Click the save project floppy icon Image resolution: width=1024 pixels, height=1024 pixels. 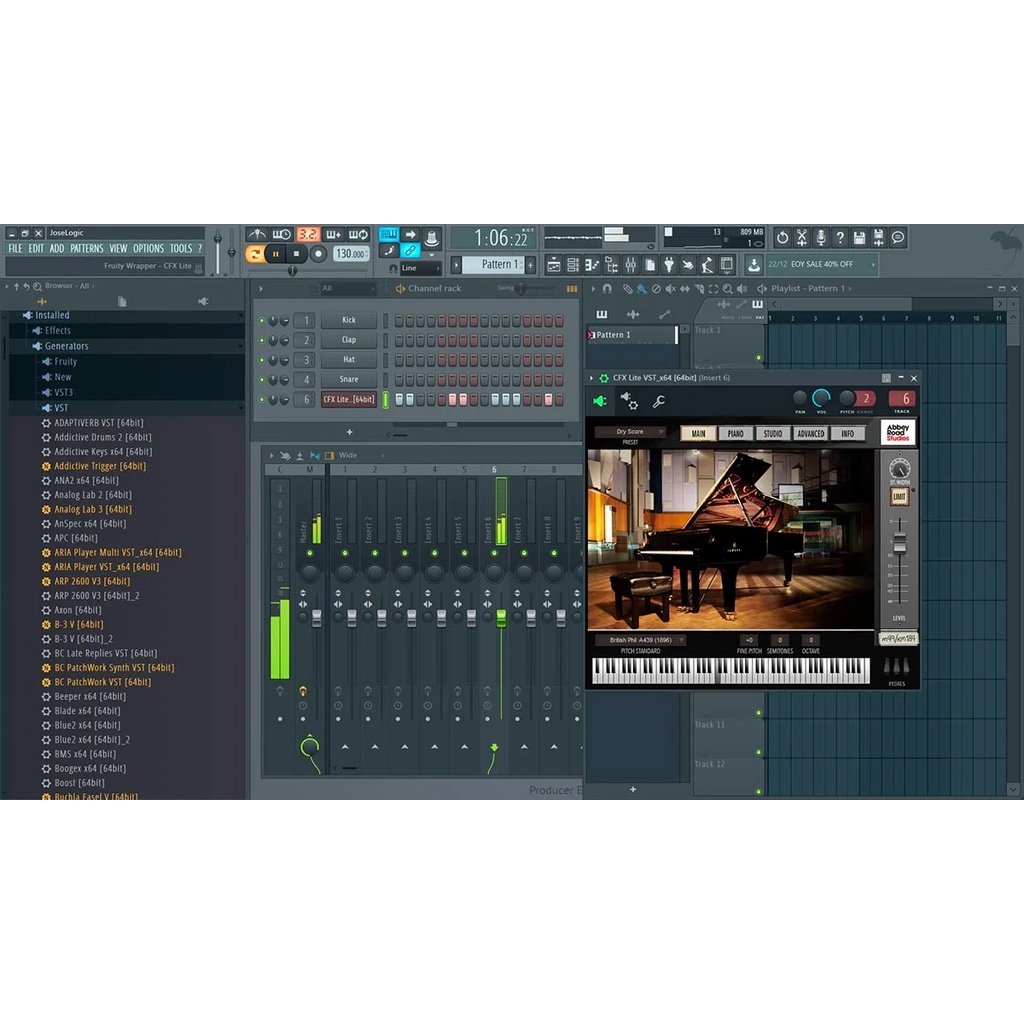859,237
